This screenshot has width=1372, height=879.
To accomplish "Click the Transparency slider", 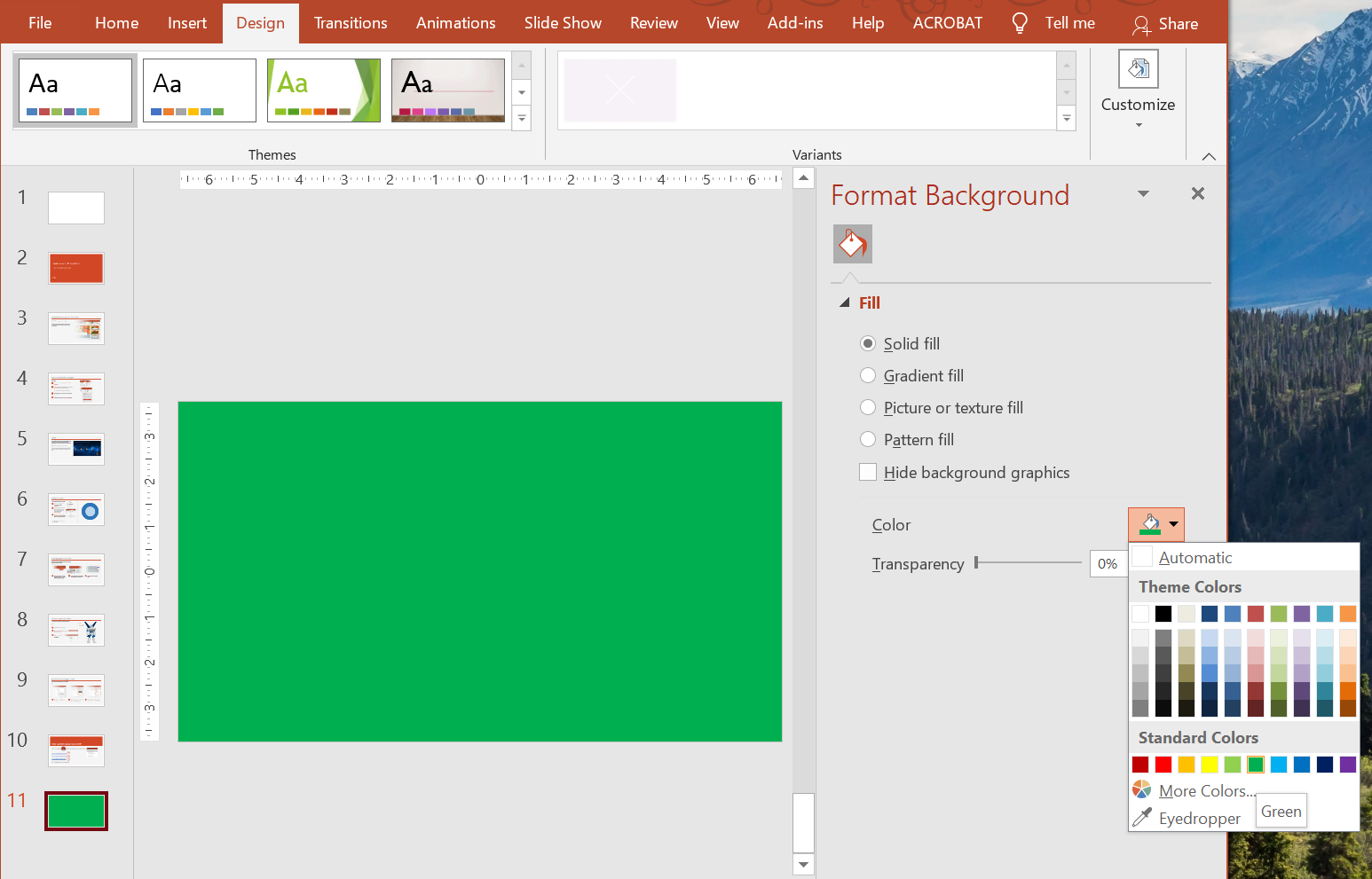I will pyautogui.click(x=1028, y=562).
